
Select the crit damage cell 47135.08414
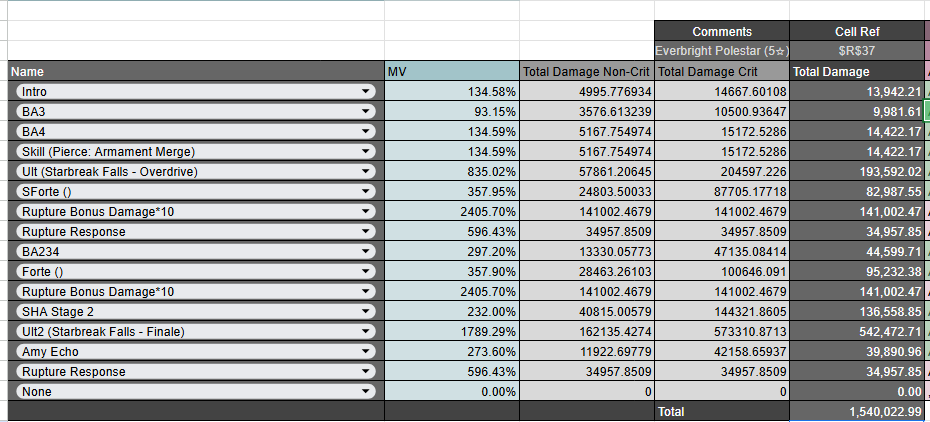click(722, 252)
